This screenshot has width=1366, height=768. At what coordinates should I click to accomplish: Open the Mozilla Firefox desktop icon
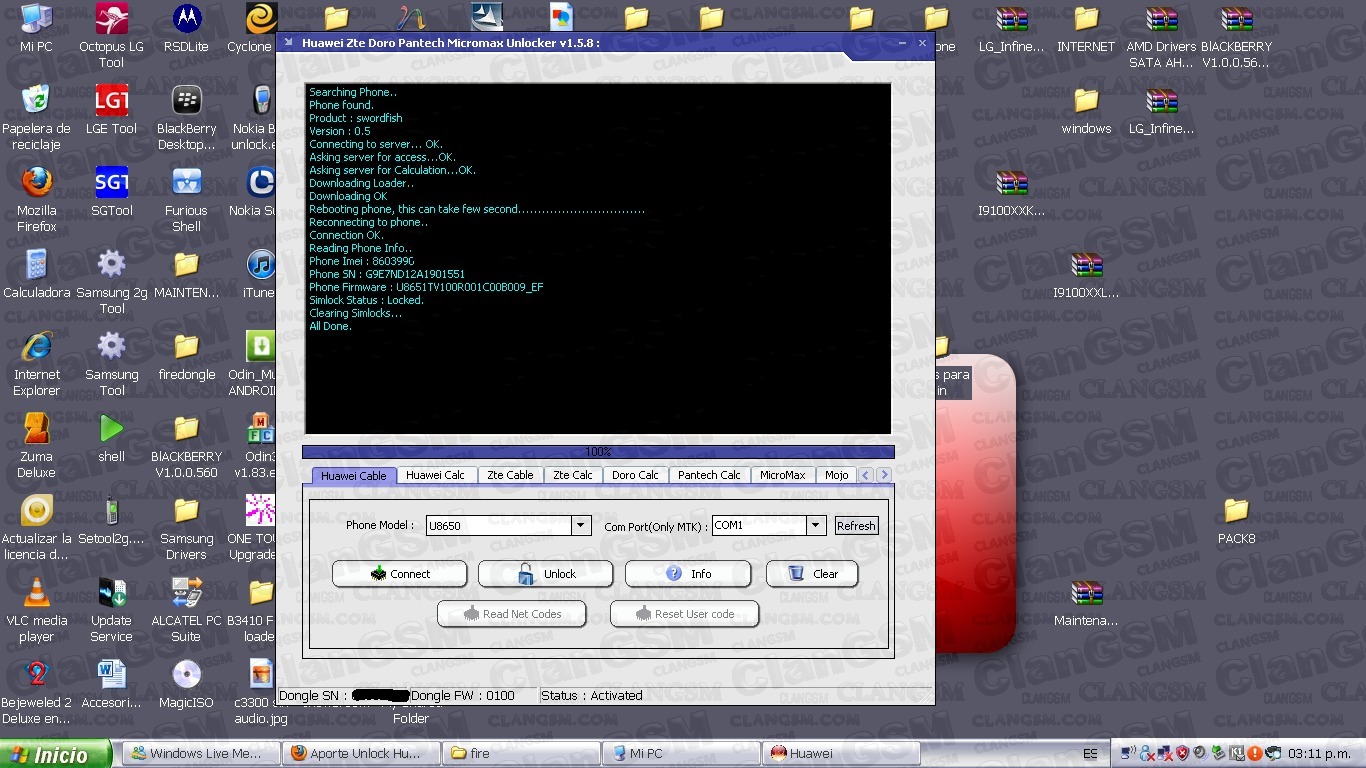coord(36,200)
